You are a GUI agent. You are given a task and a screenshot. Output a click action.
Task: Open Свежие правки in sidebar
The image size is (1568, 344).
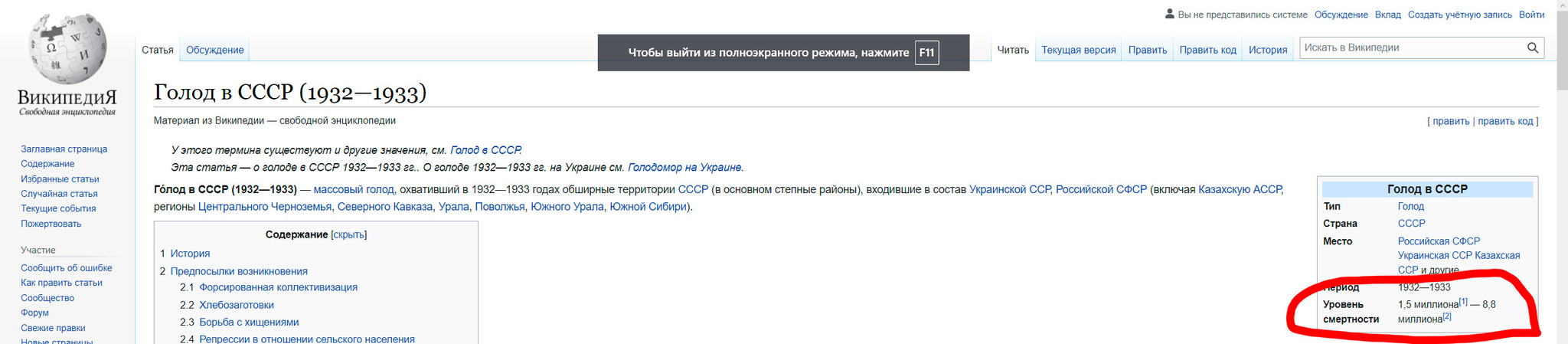click(x=53, y=328)
